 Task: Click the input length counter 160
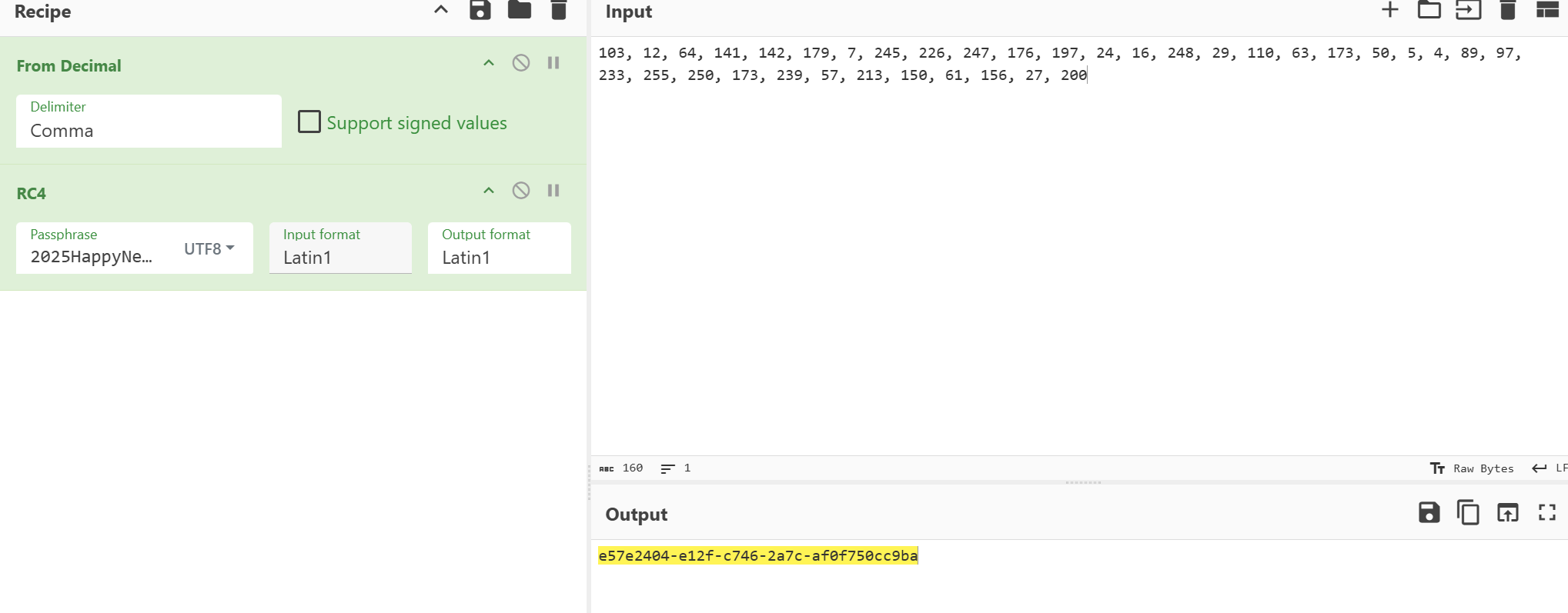(x=621, y=468)
